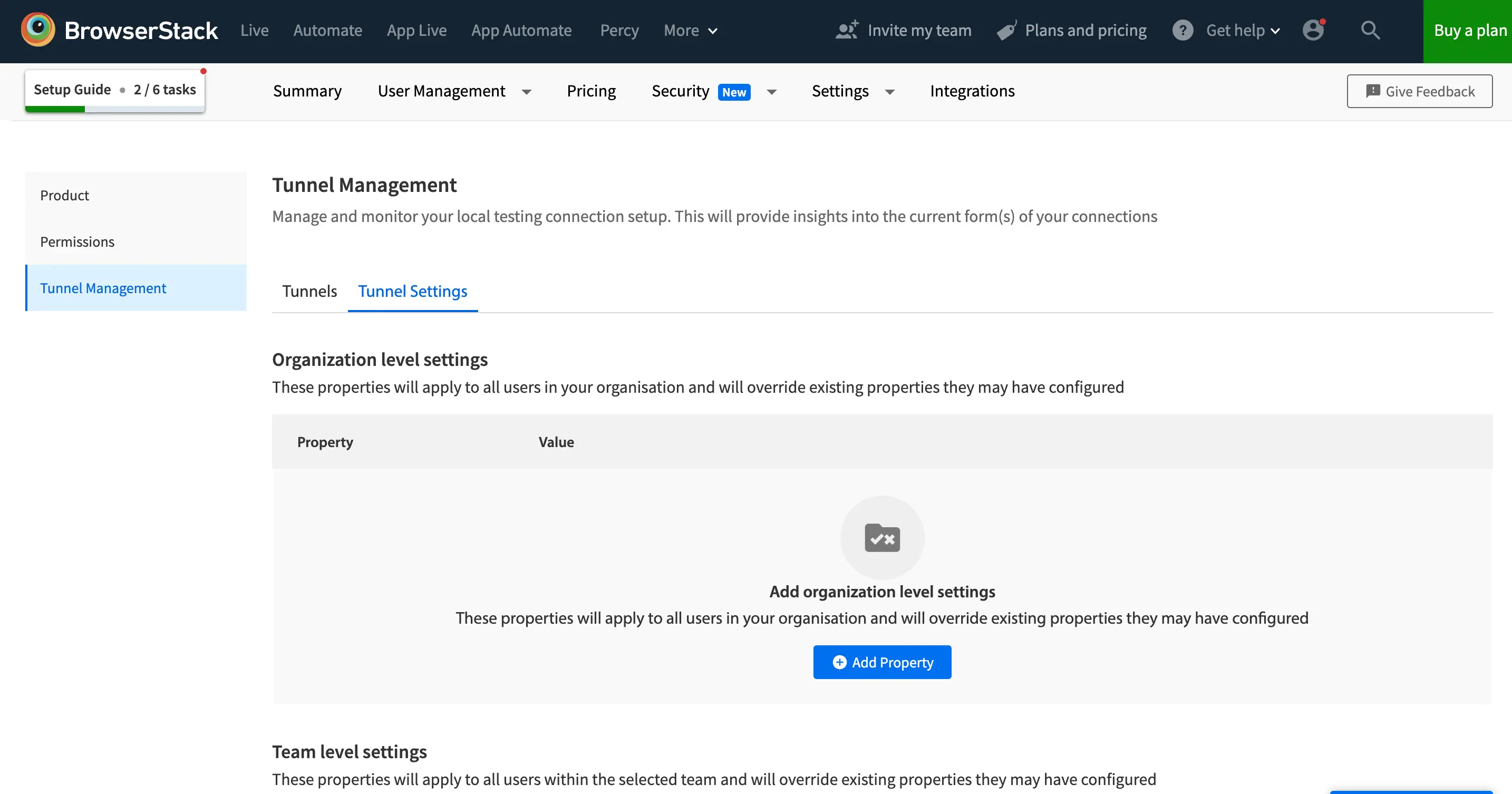This screenshot has width=1512, height=794.
Task: Select the Tunnel Settings tab
Action: 412,291
